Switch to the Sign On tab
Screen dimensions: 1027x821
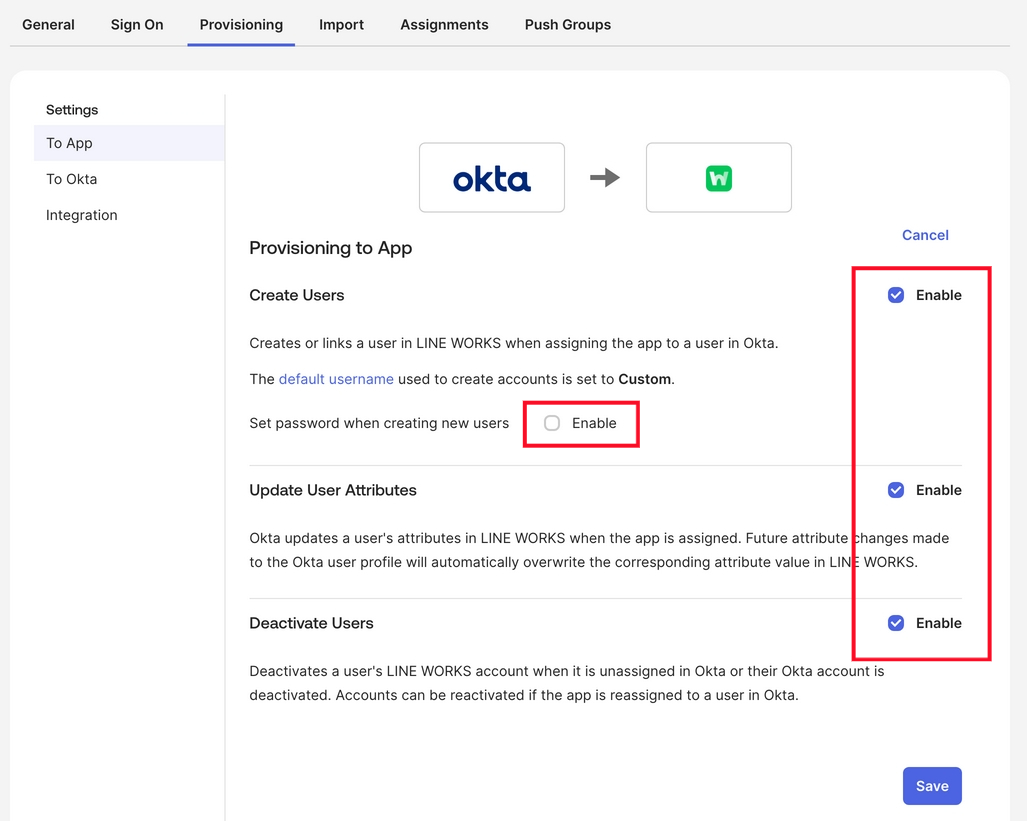[x=137, y=25]
